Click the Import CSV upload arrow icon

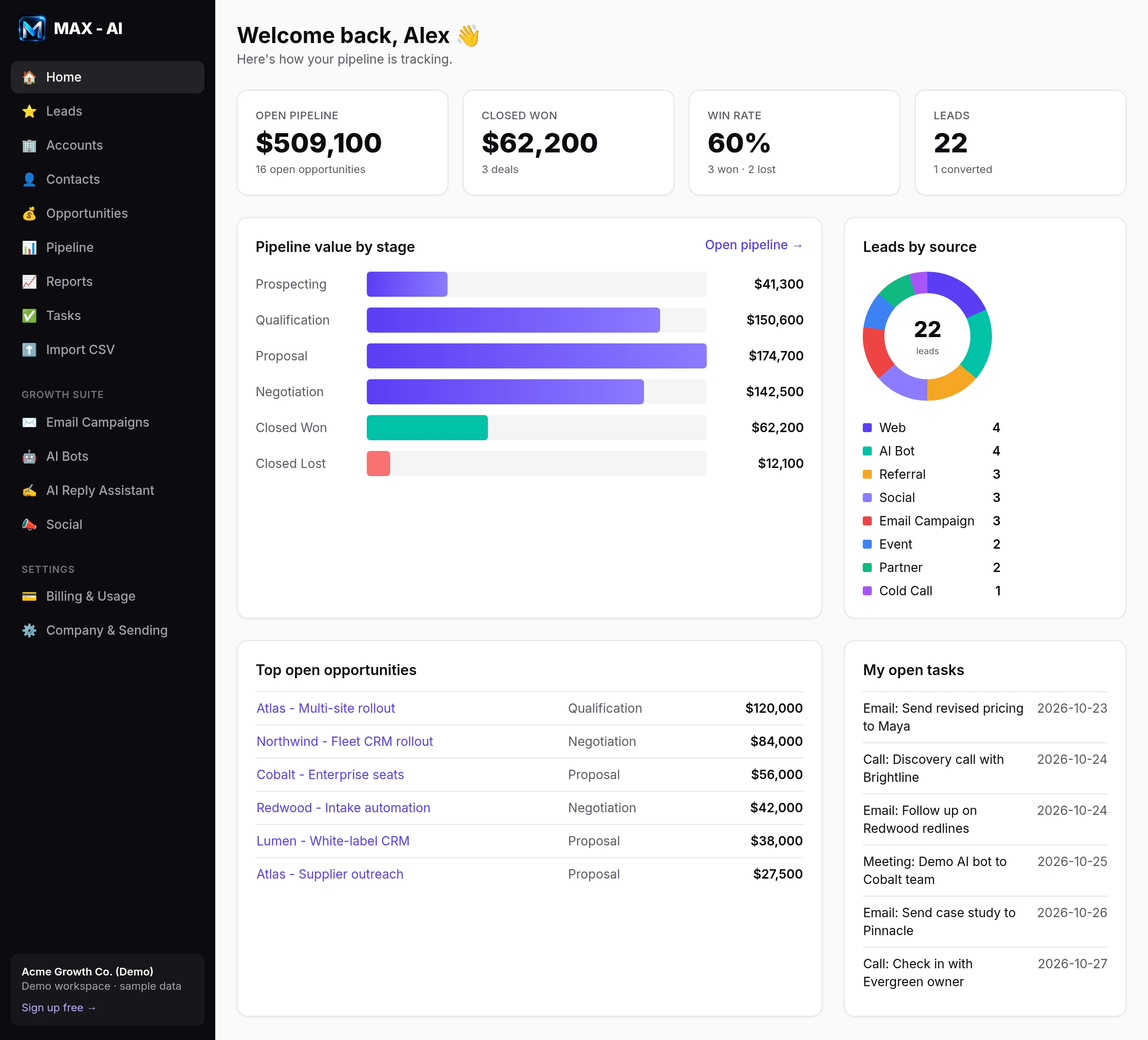[29, 350]
